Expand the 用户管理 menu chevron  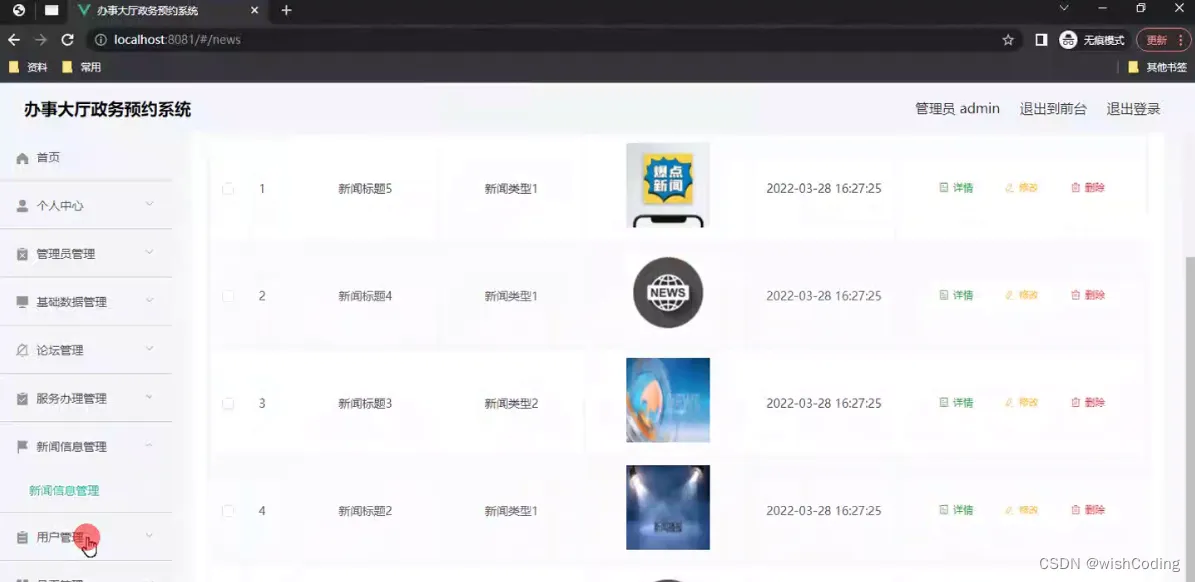(149, 536)
